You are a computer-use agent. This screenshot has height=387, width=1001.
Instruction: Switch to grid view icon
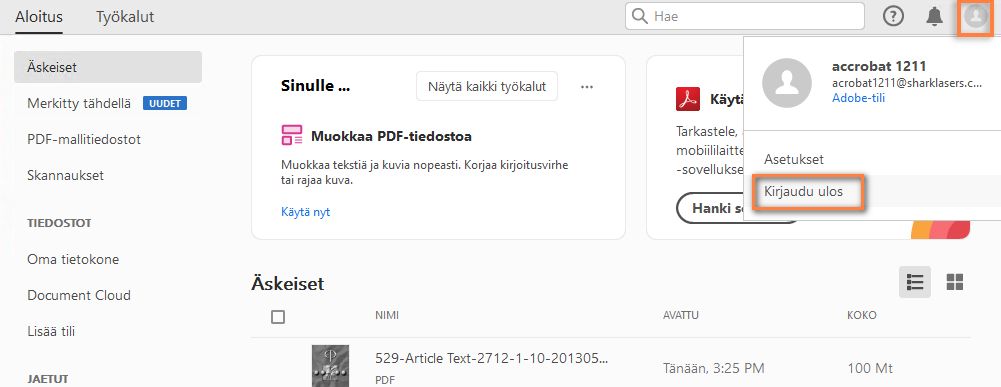(955, 282)
